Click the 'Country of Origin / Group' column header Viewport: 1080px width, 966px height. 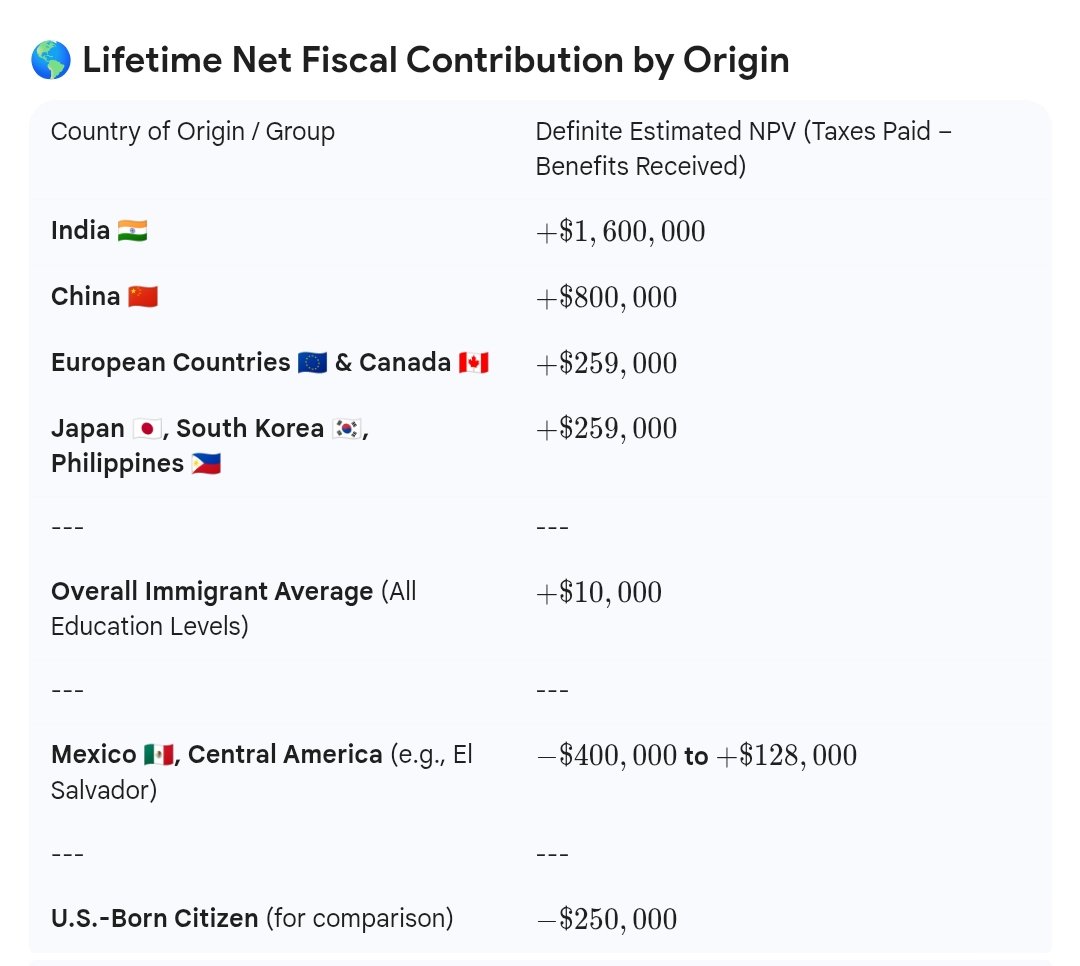click(193, 132)
